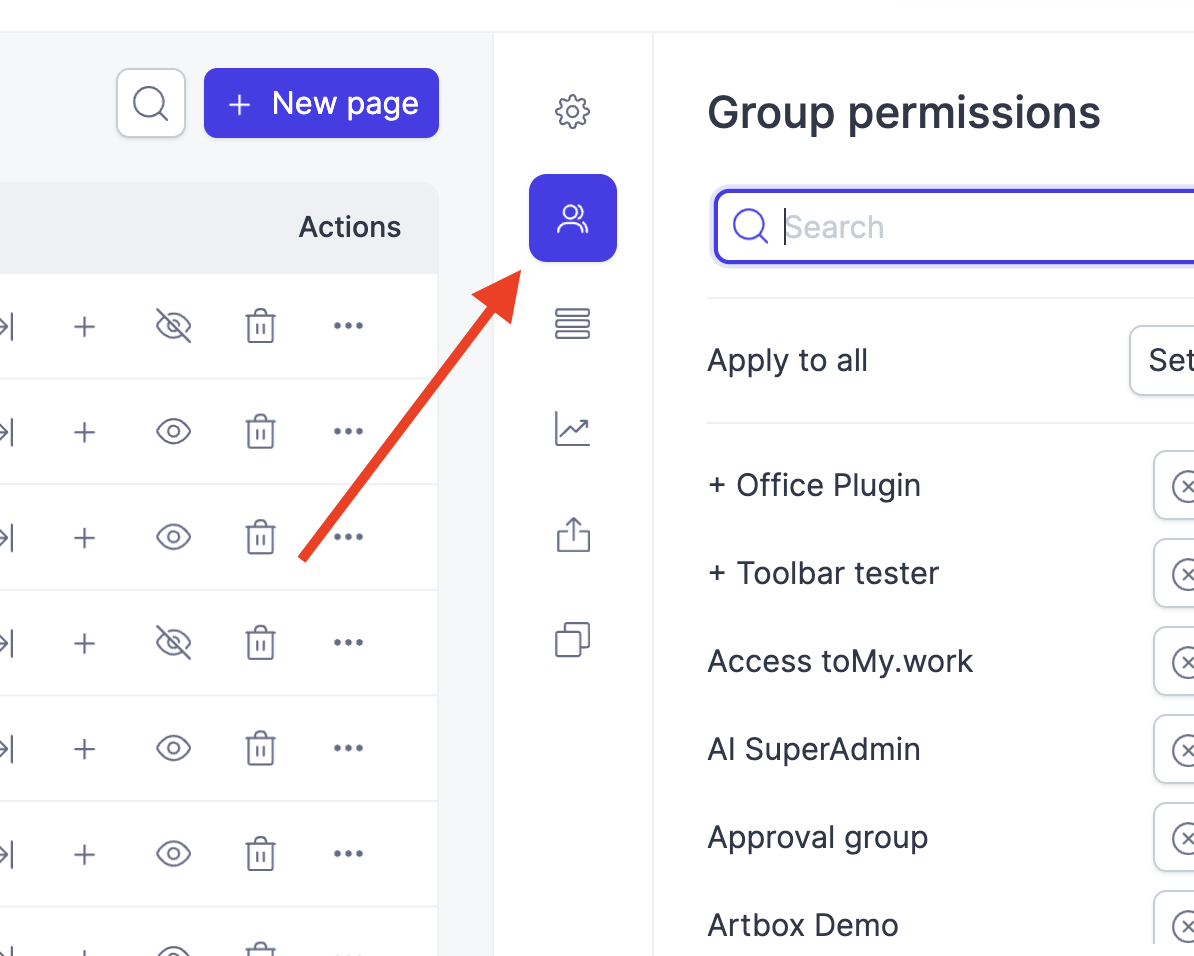Open the ellipsis menu on the fifth row
This screenshot has height=956, width=1194.
(347, 748)
